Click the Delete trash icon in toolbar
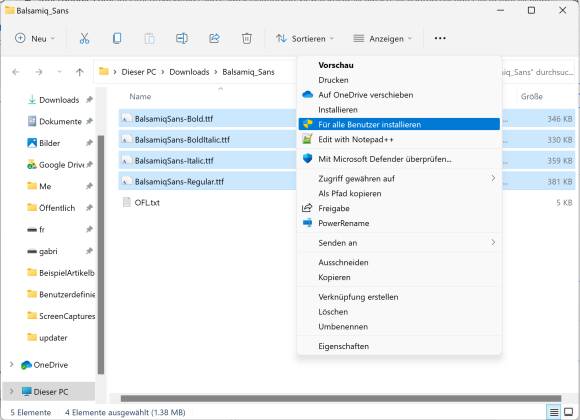 (247, 38)
